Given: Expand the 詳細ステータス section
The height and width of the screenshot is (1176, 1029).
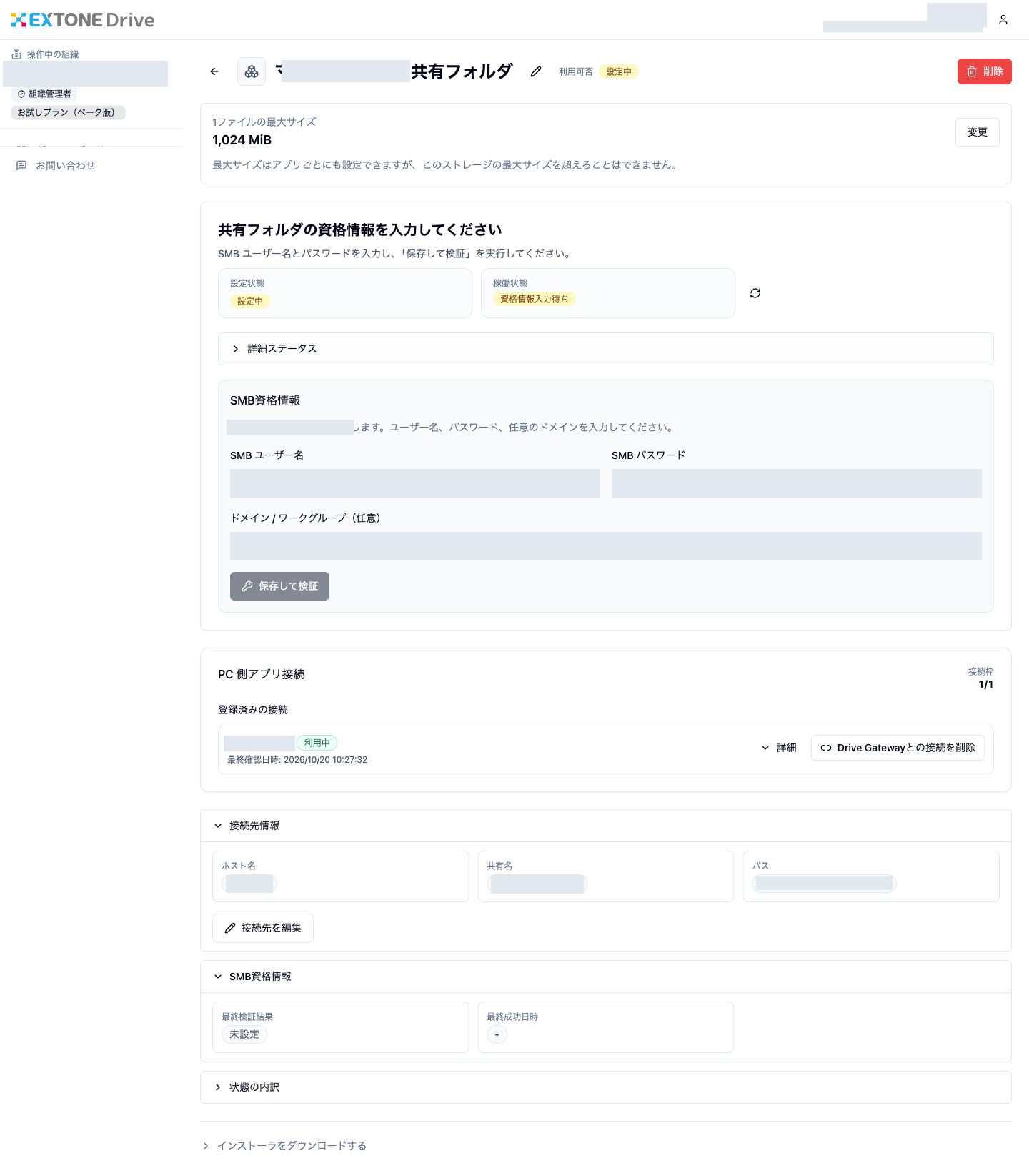Looking at the screenshot, I should tap(606, 349).
